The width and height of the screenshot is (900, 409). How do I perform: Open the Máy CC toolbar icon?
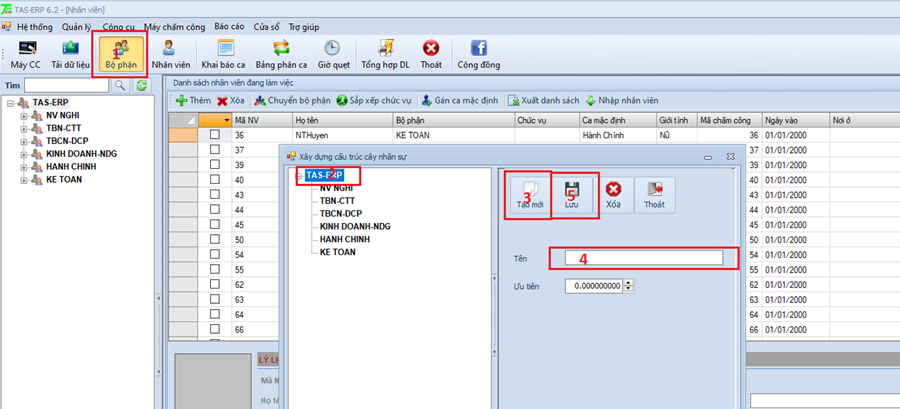pos(25,54)
